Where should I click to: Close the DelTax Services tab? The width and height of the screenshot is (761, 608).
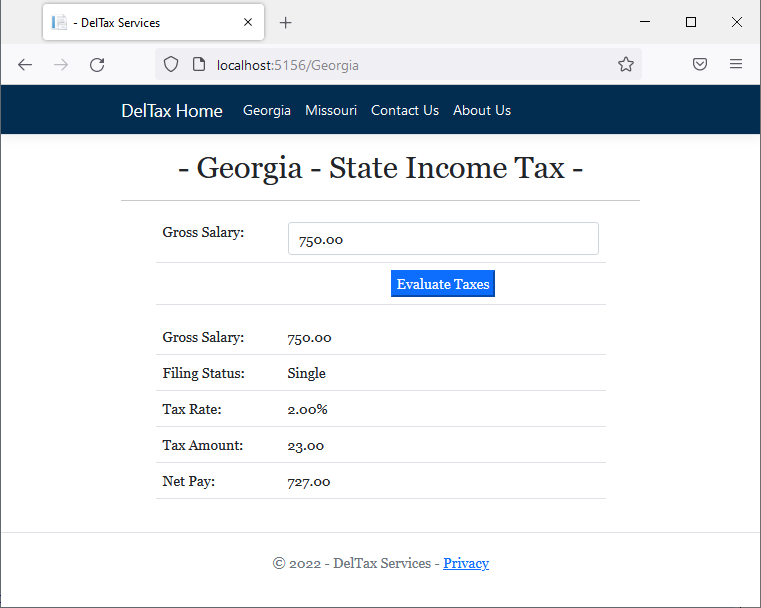(x=248, y=22)
